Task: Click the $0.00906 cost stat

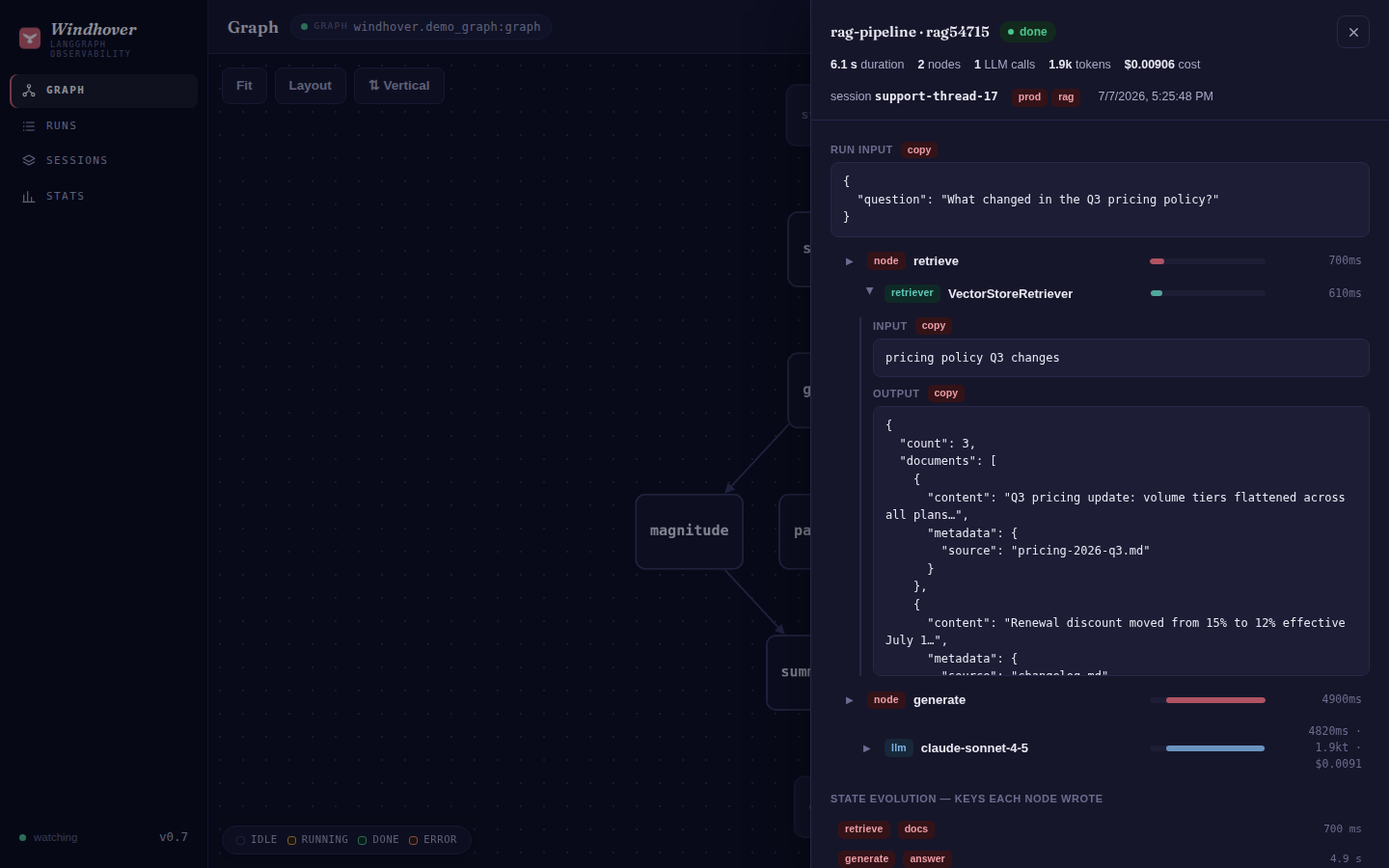Action: (1162, 65)
